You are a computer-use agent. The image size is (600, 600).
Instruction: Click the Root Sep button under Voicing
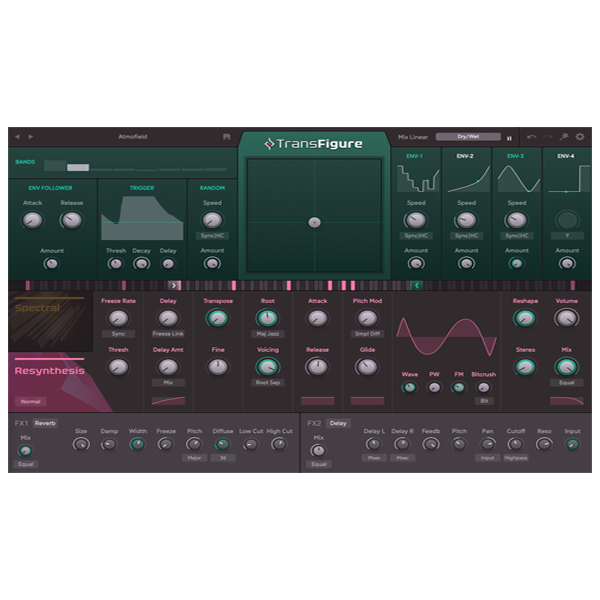tap(267, 382)
